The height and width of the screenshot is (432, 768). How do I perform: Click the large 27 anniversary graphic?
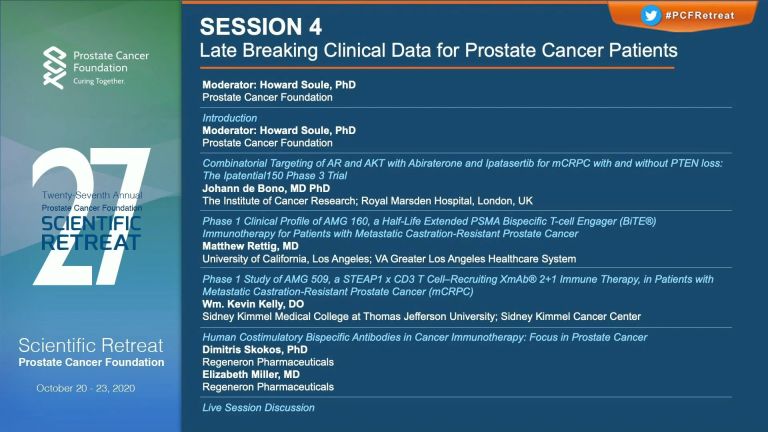(x=91, y=216)
